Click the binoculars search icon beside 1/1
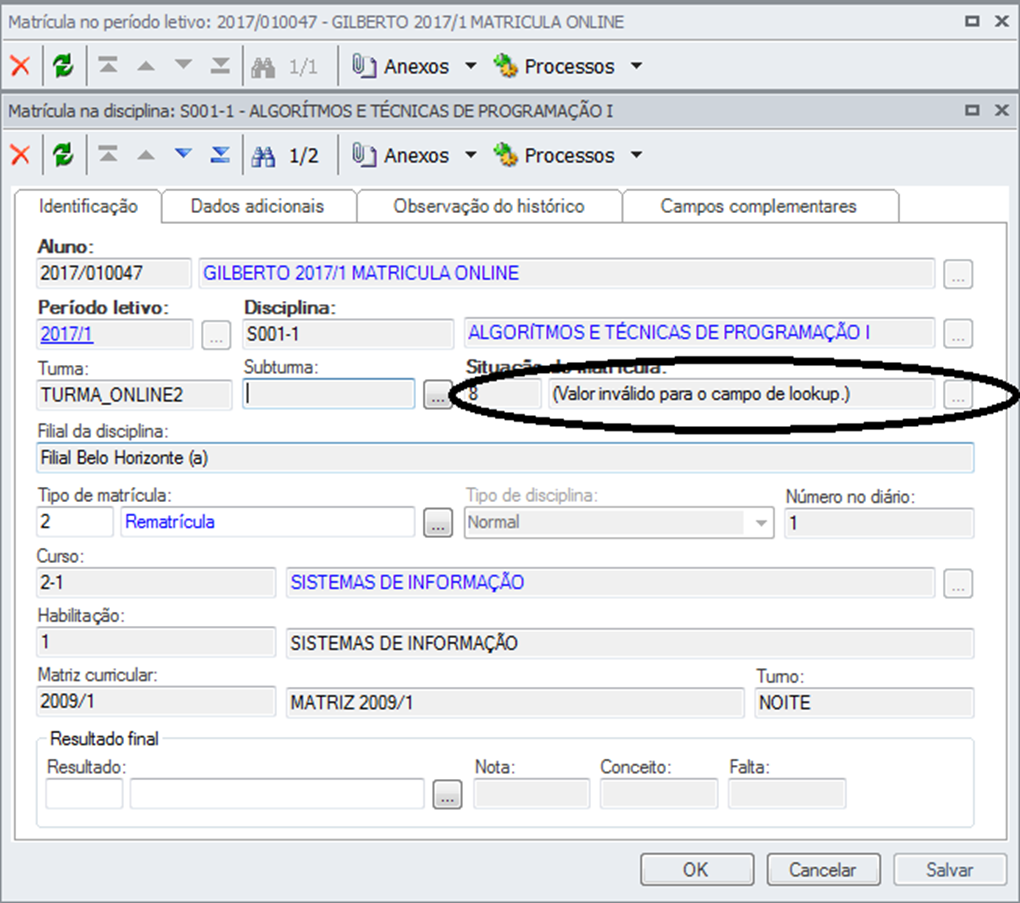This screenshot has width=1020, height=903. pos(263,66)
